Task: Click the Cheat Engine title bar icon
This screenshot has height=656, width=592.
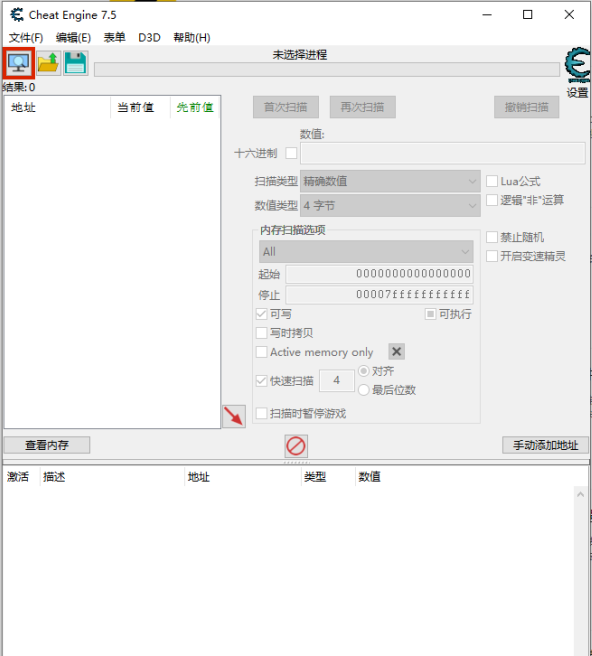Action: pyautogui.click(x=17, y=15)
